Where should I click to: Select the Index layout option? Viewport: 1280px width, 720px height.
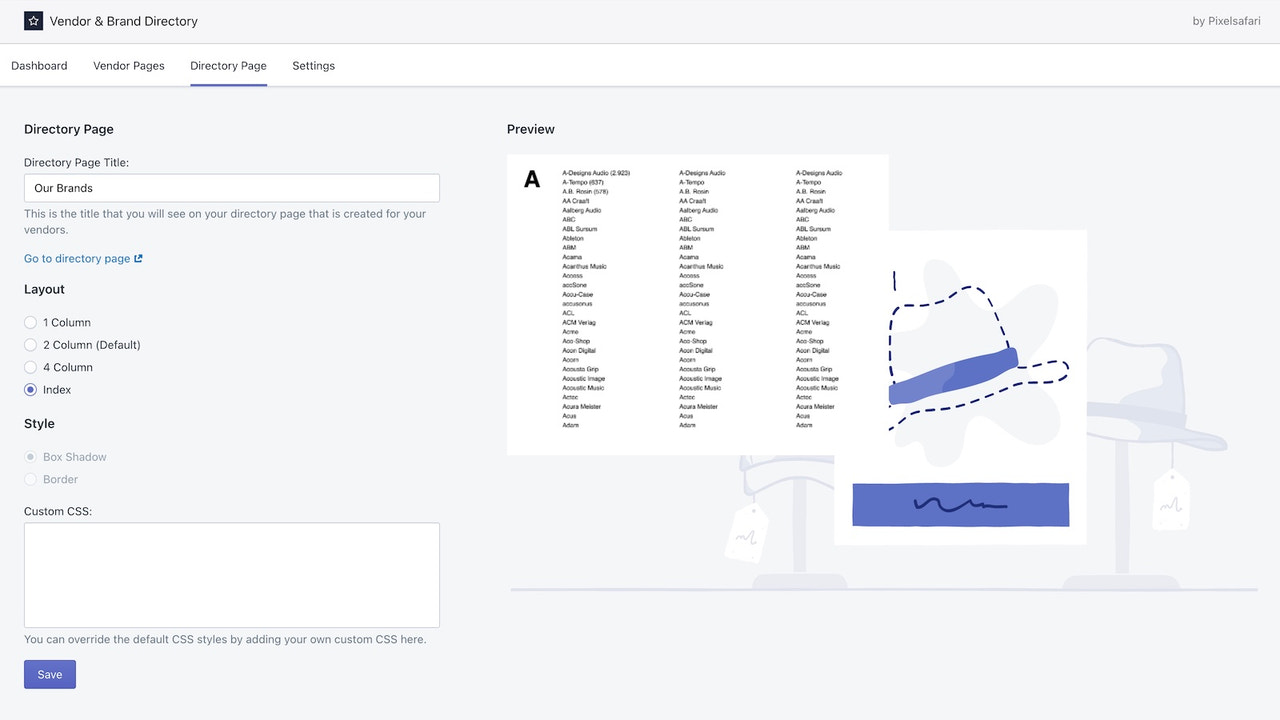pos(30,389)
